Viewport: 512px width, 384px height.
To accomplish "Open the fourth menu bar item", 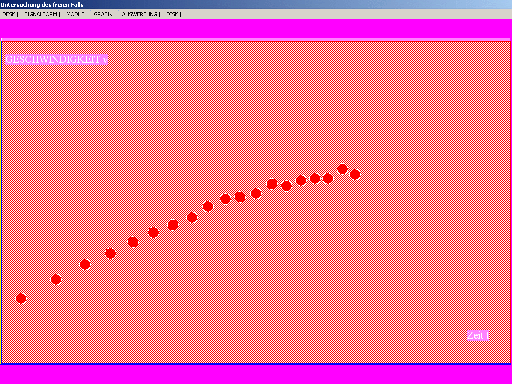I will (x=103, y=14).
